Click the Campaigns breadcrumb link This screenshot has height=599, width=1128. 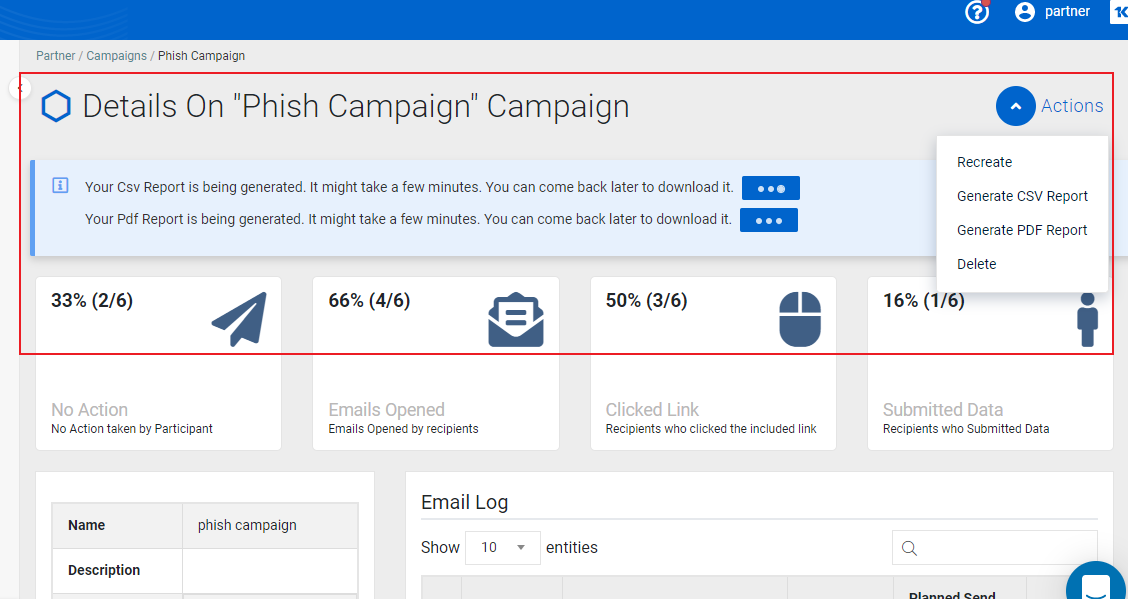[x=117, y=55]
